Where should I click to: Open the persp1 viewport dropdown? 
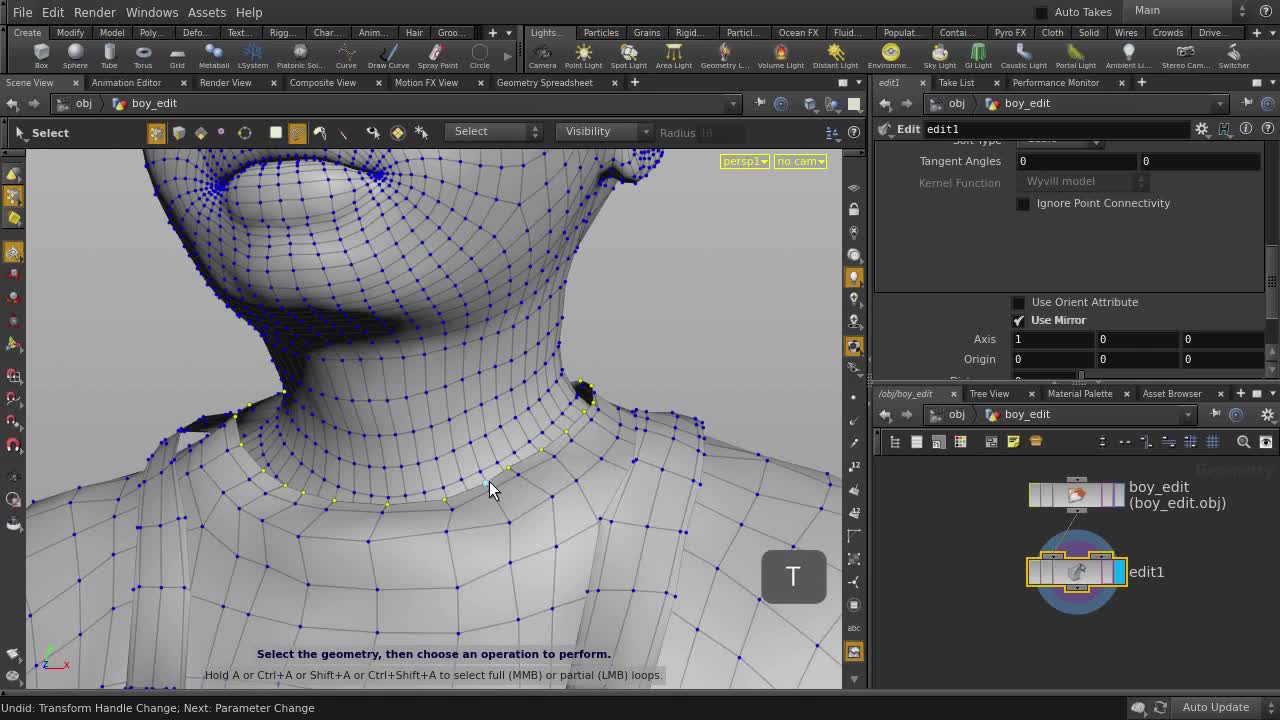tap(744, 161)
